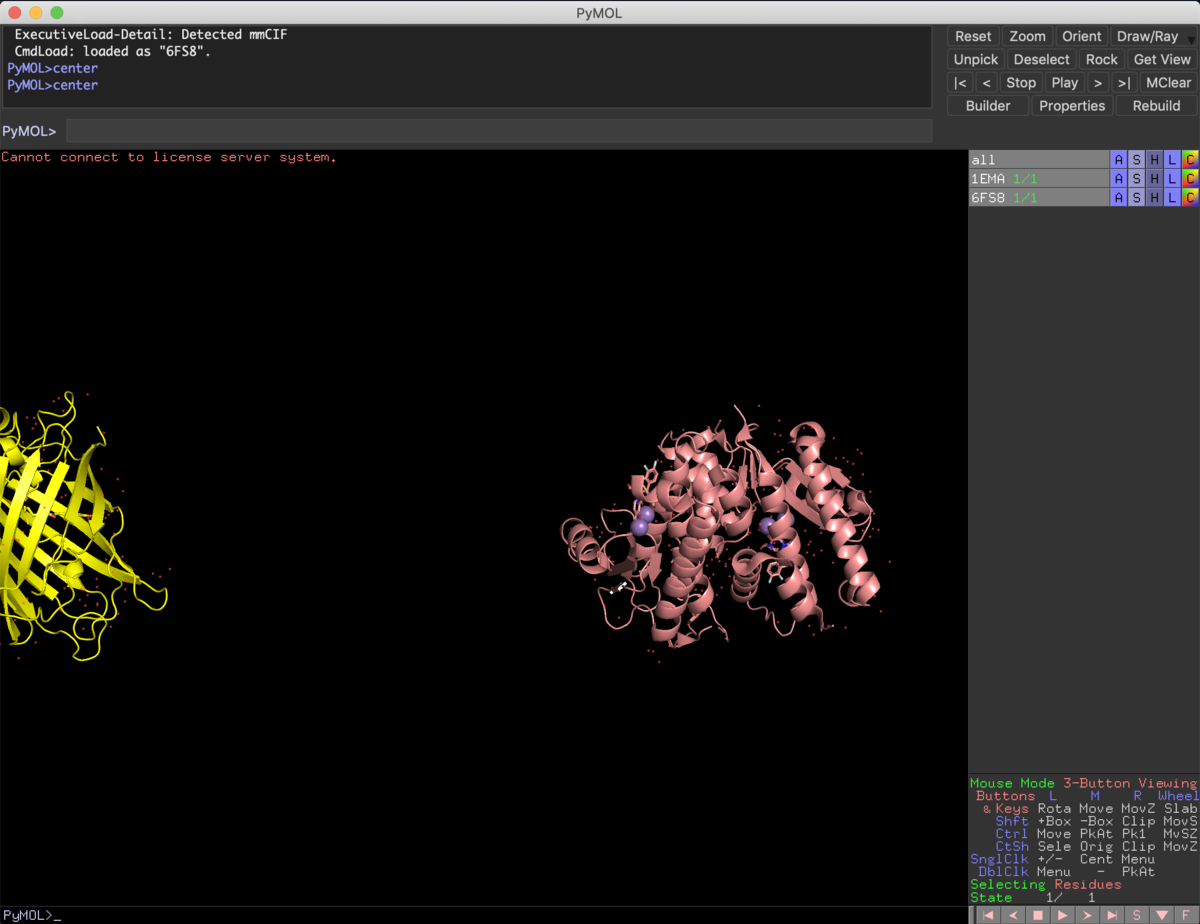Open Action menu for 6FS8

pyautogui.click(x=1119, y=198)
